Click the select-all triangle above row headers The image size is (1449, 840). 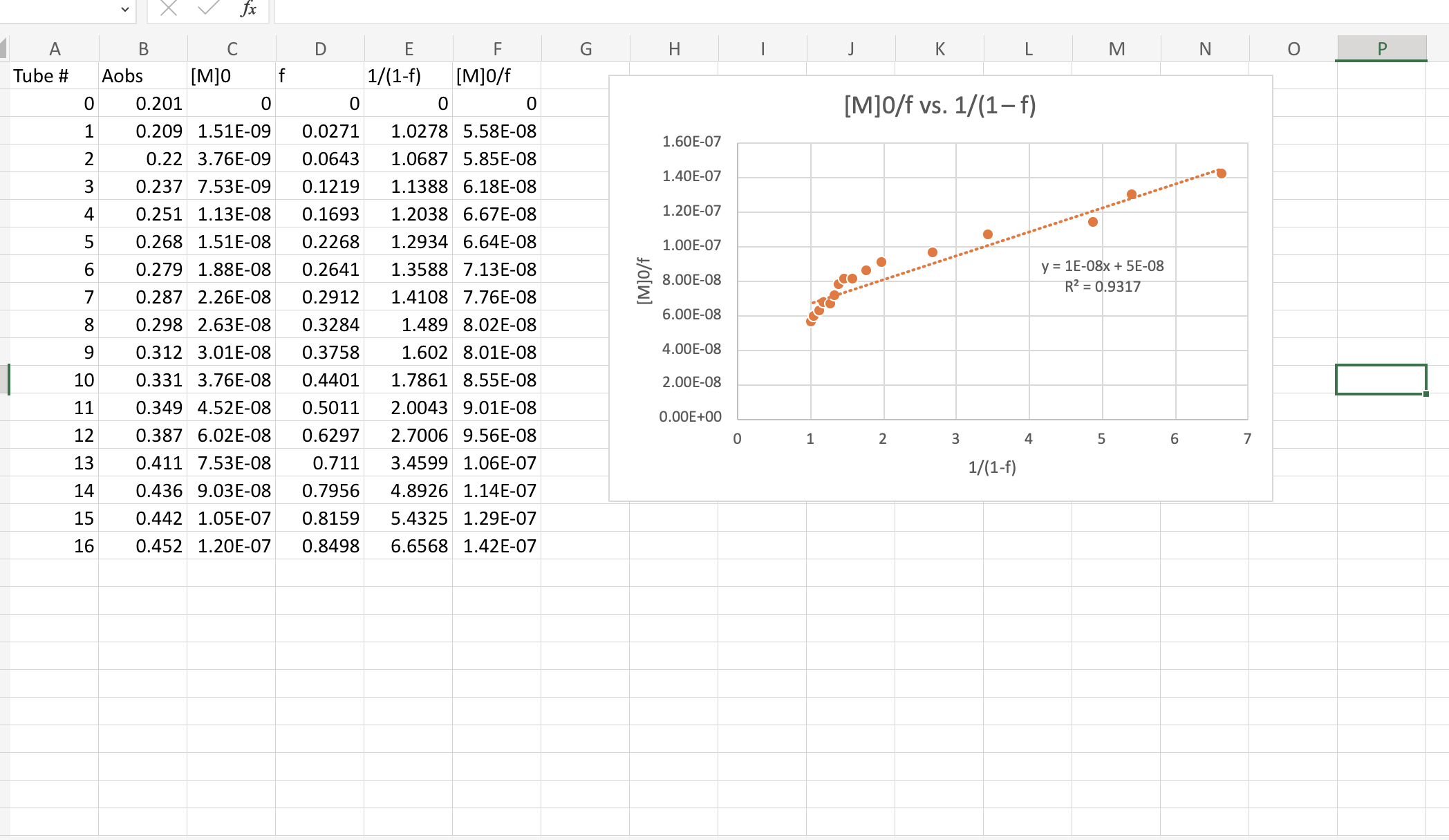tap(4, 48)
